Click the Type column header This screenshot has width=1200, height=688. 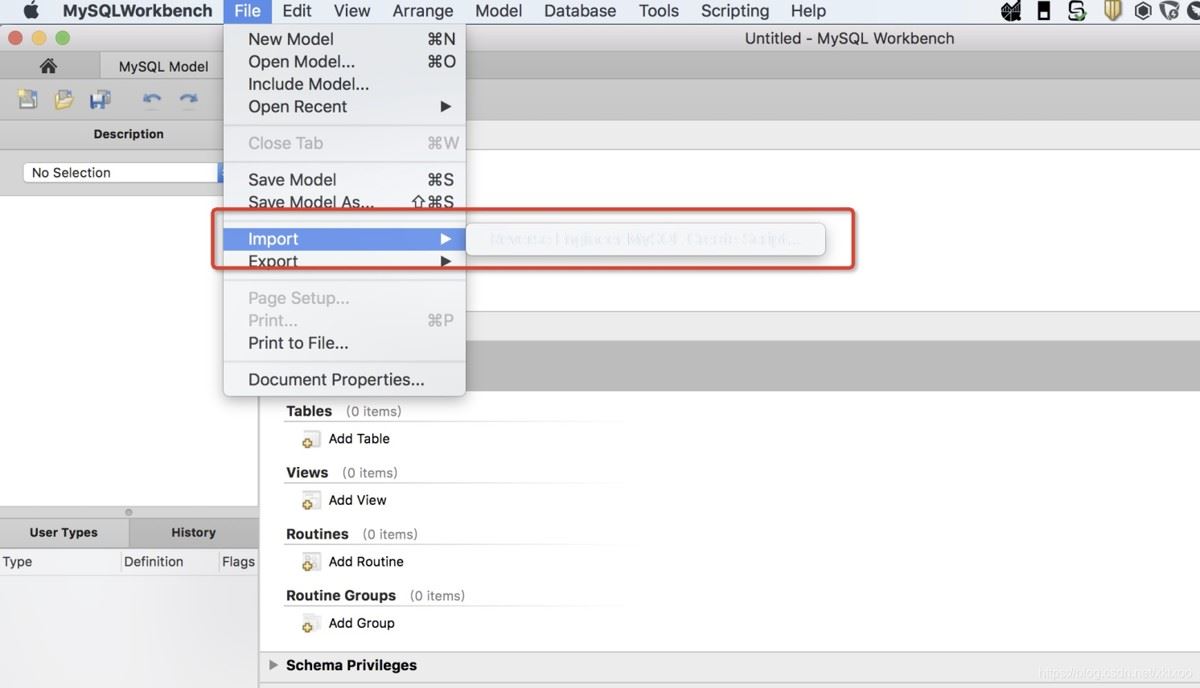click(61, 562)
